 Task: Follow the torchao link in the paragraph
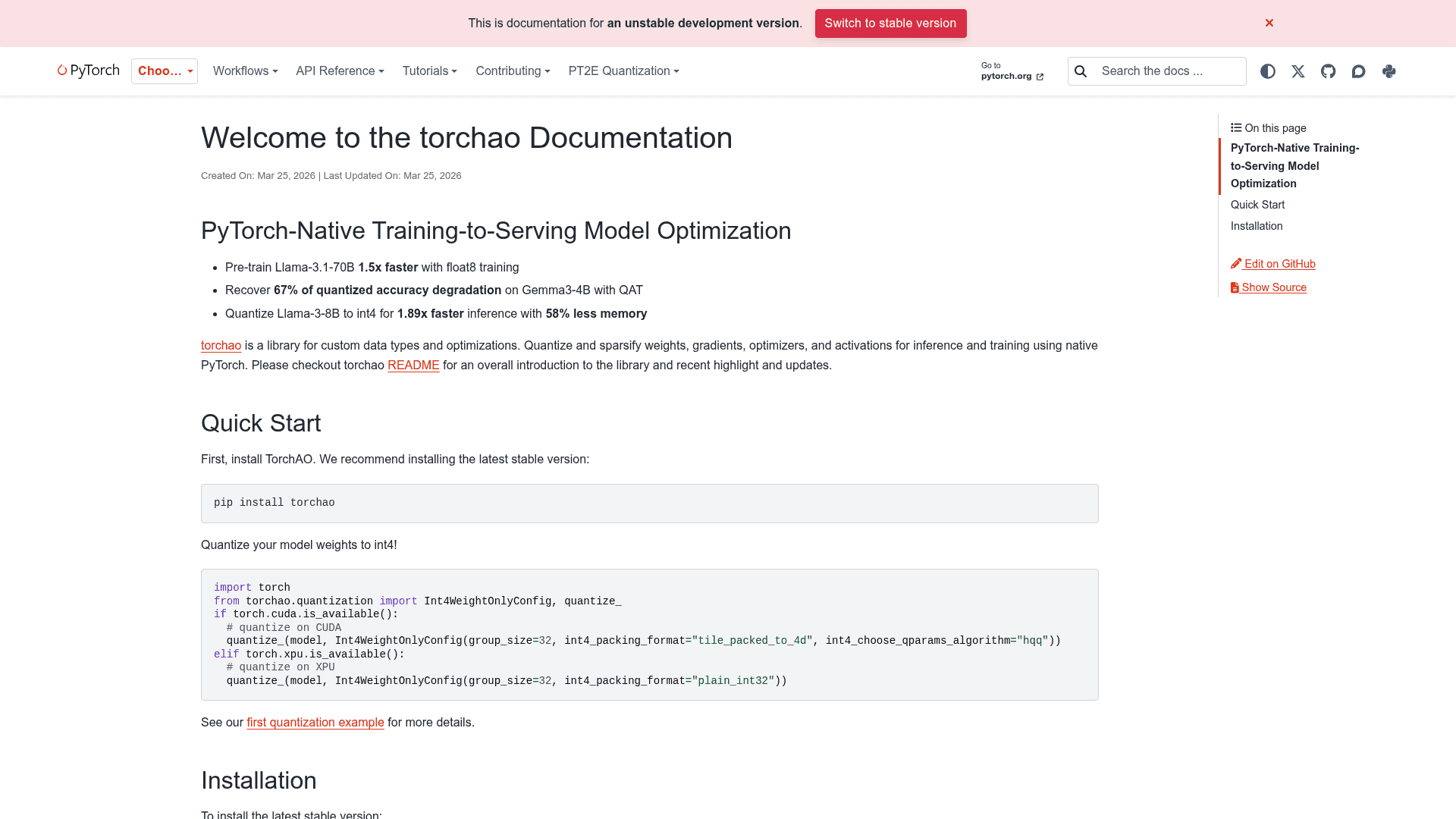221,345
